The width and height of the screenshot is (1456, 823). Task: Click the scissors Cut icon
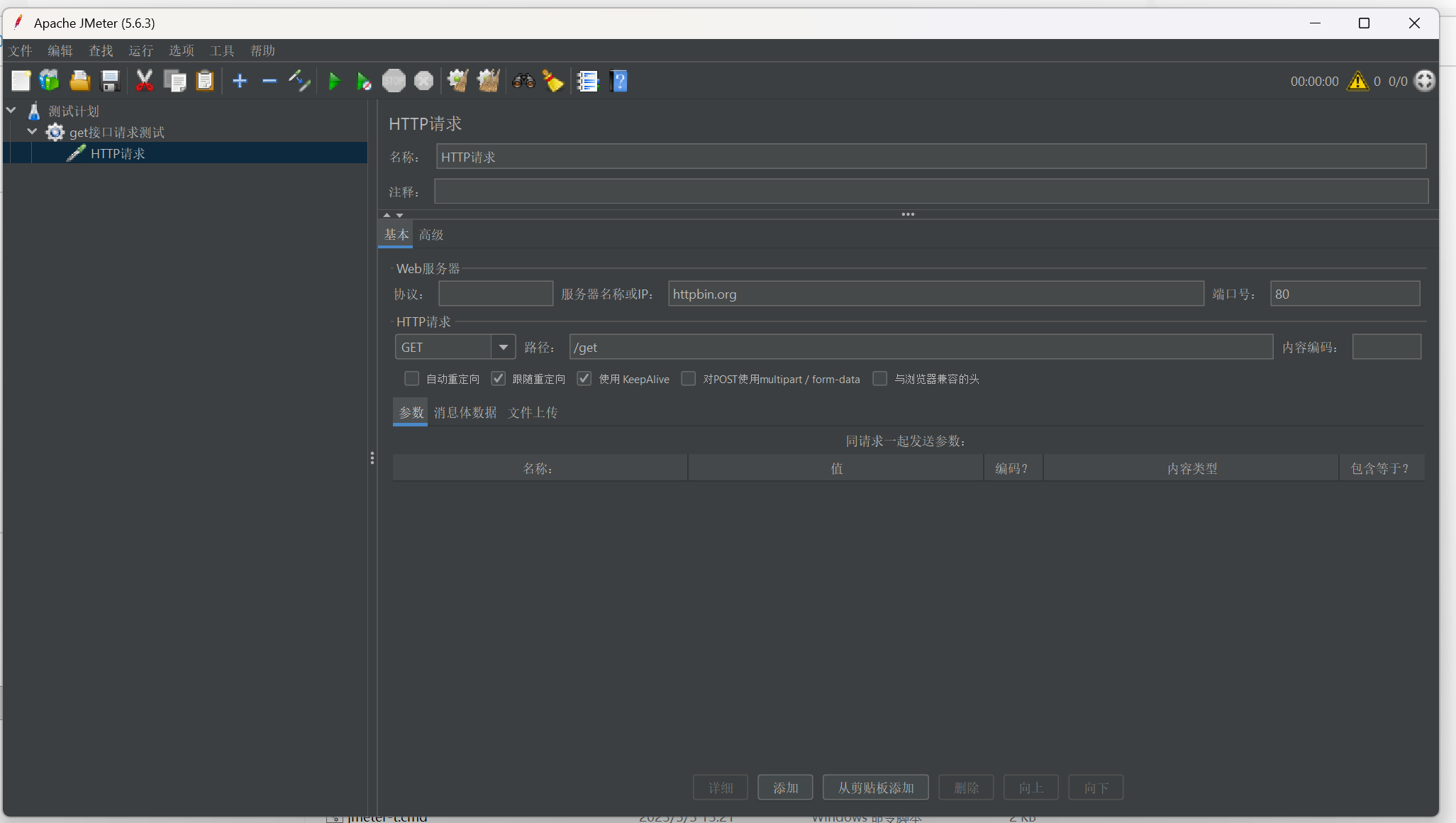pos(145,81)
